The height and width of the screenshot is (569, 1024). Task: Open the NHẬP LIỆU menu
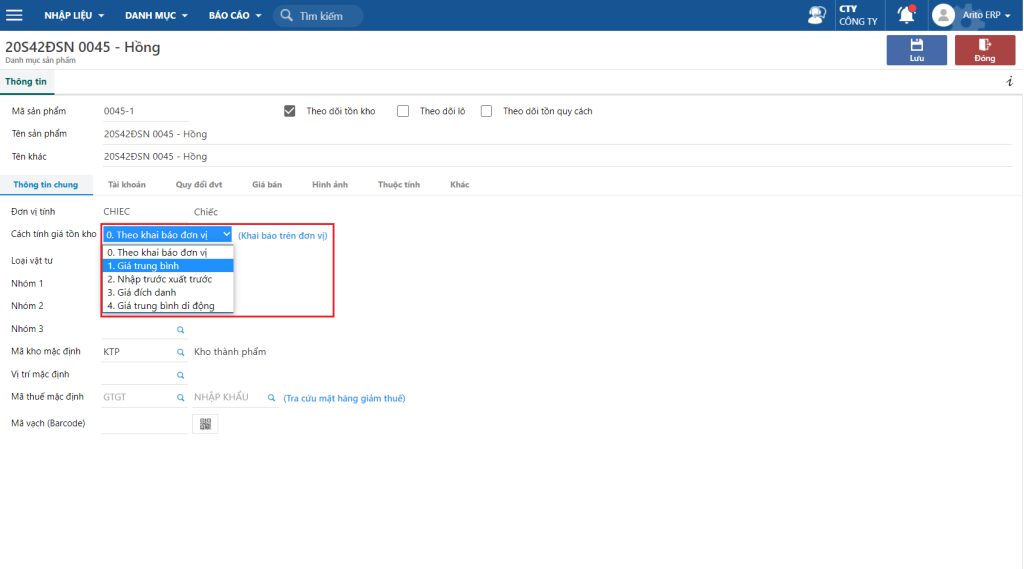(74, 15)
